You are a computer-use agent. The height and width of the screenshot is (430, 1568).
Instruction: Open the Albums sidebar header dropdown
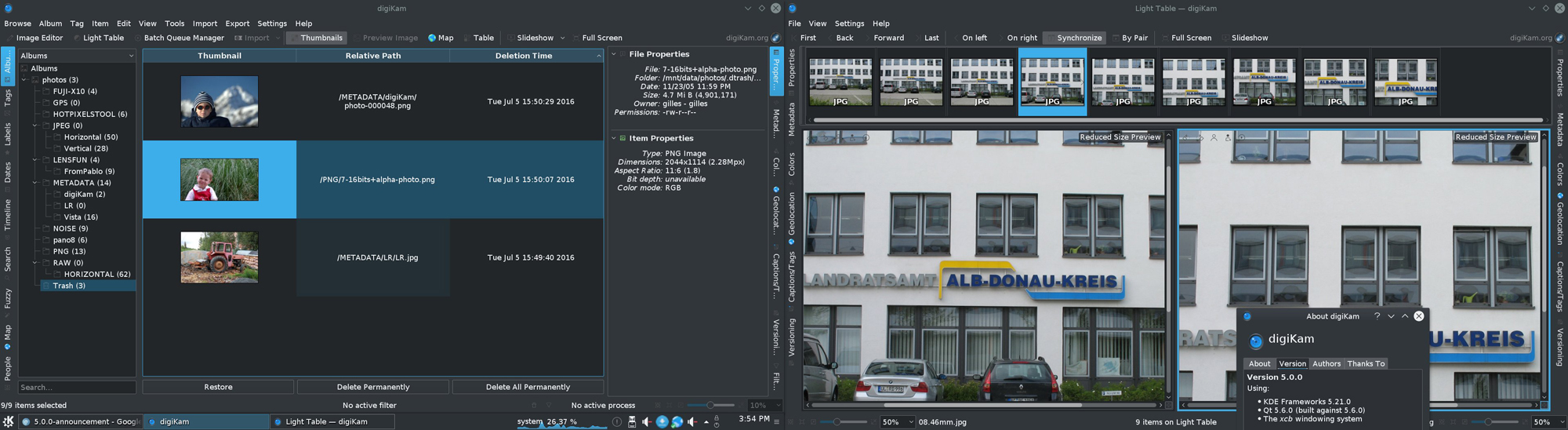pos(77,56)
